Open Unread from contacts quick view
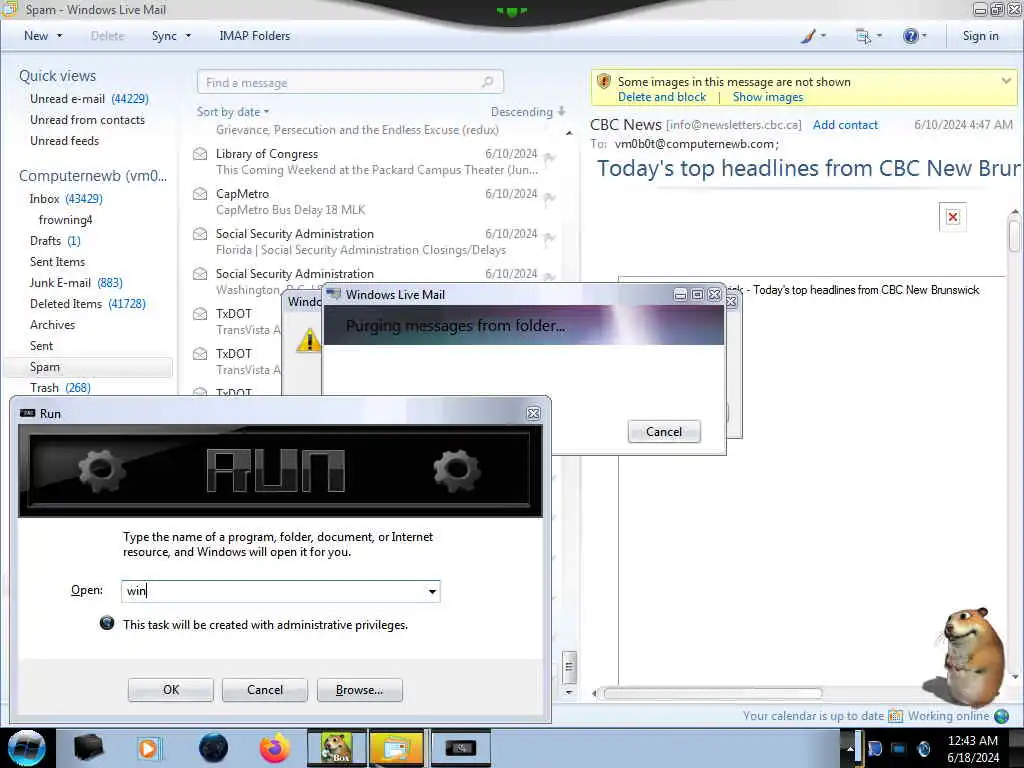The width and height of the screenshot is (1024, 768). 87,120
